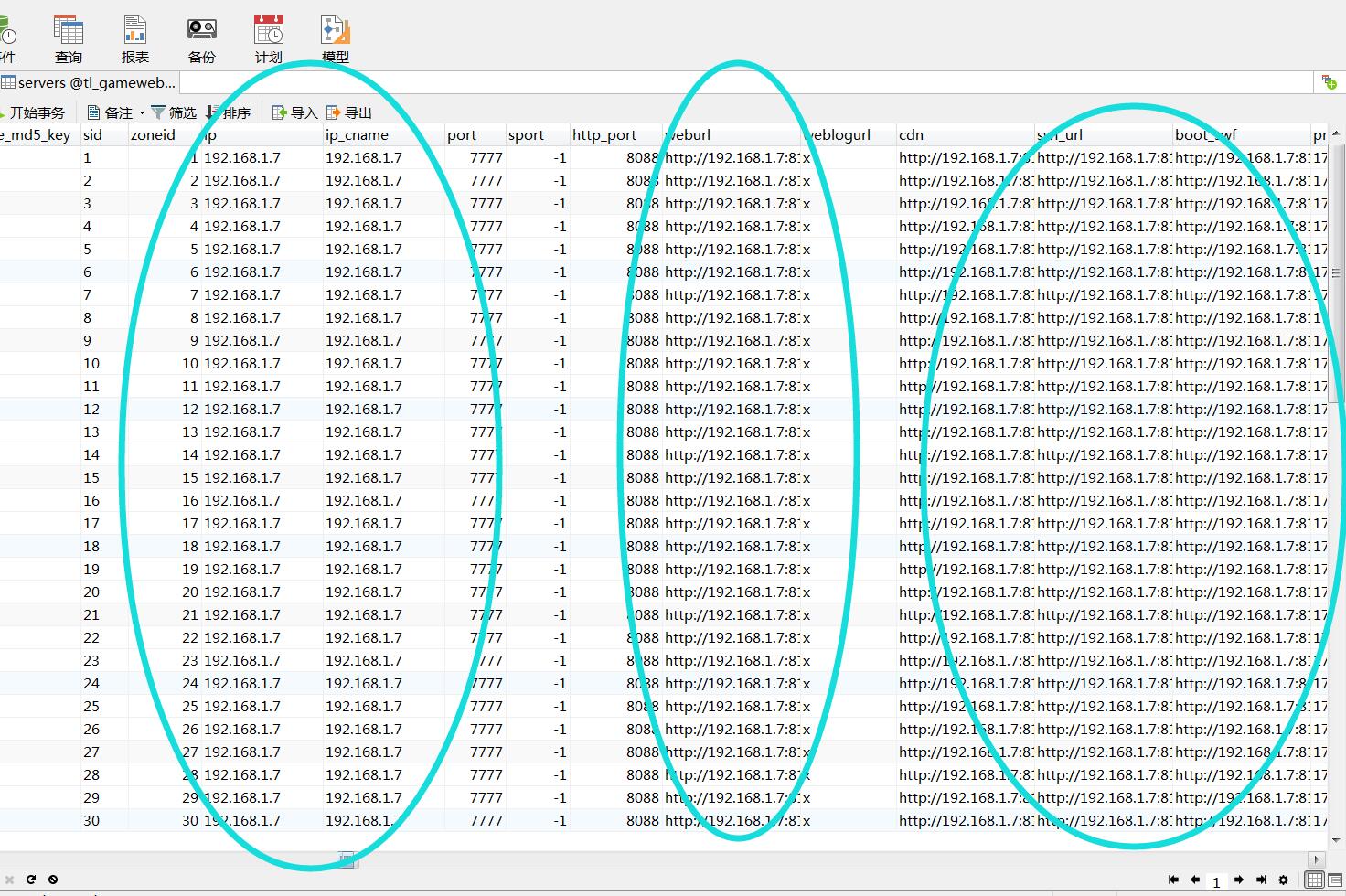Switch to form view mode

(1334, 880)
